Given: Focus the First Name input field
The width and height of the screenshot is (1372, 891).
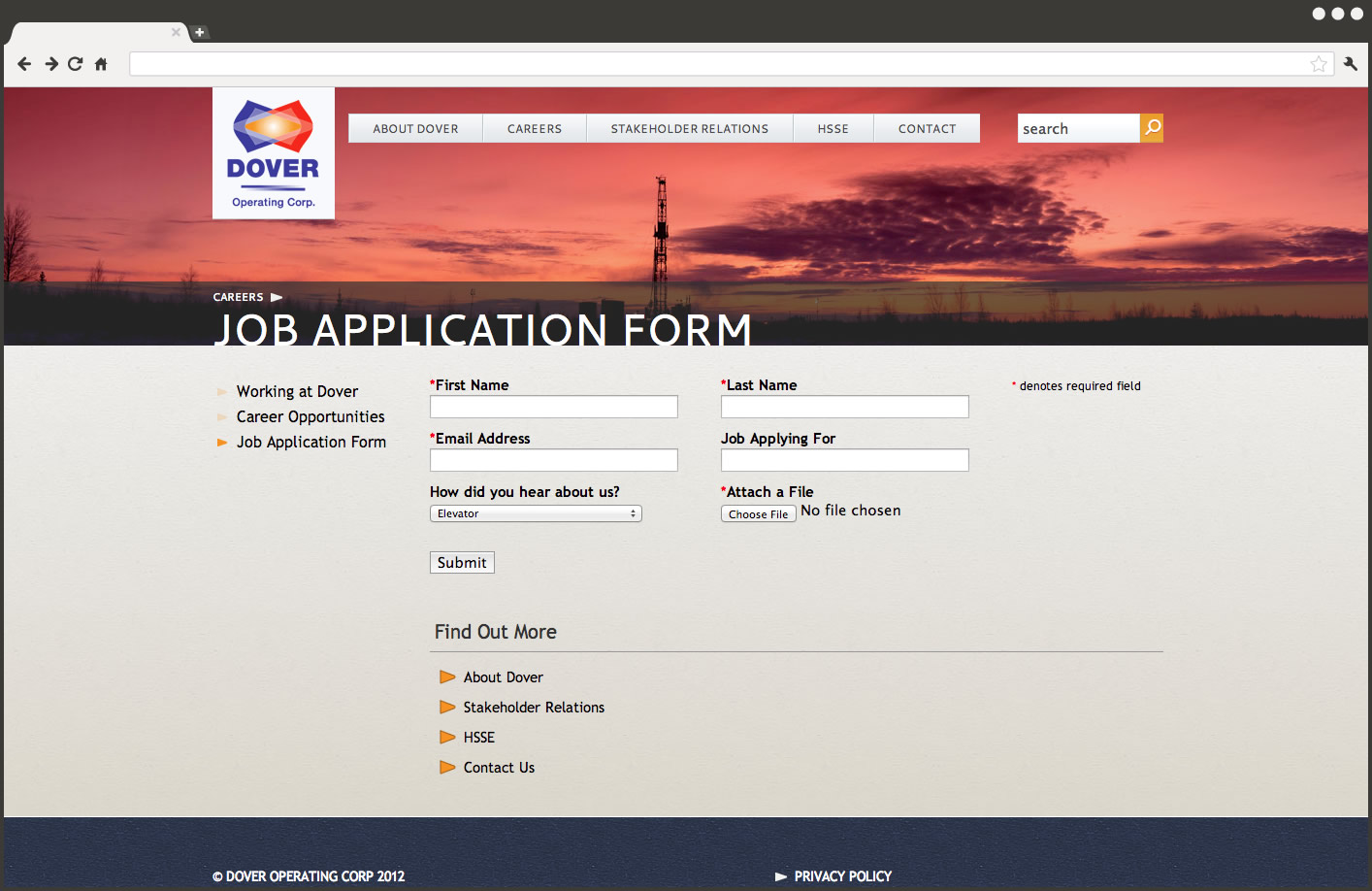Looking at the screenshot, I should [553, 407].
